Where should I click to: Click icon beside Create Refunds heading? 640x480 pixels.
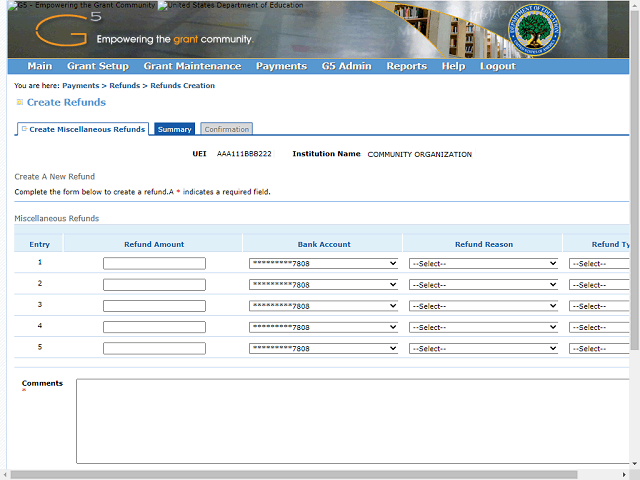(x=19, y=102)
